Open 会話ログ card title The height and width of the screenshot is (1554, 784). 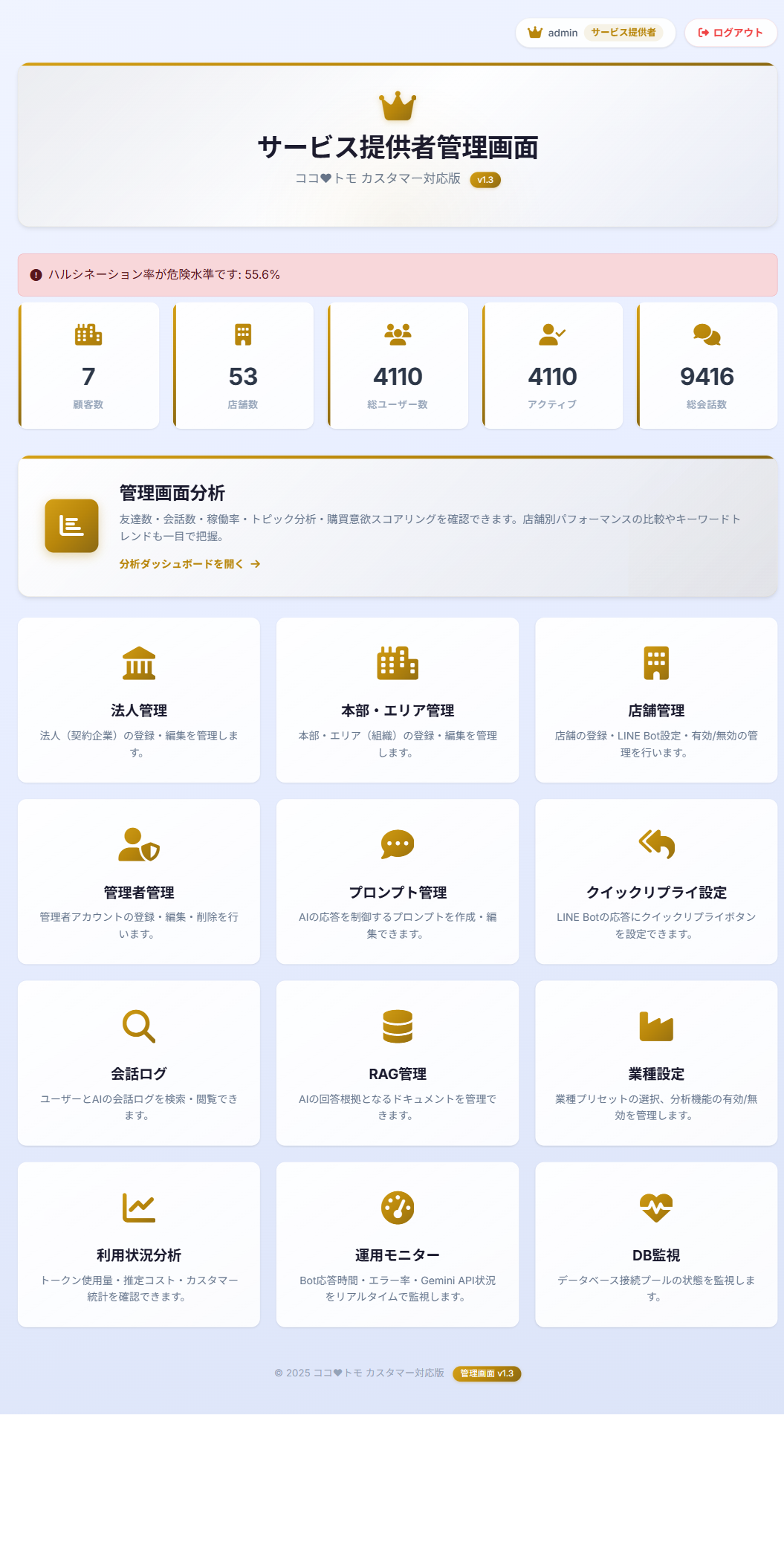(x=139, y=1074)
